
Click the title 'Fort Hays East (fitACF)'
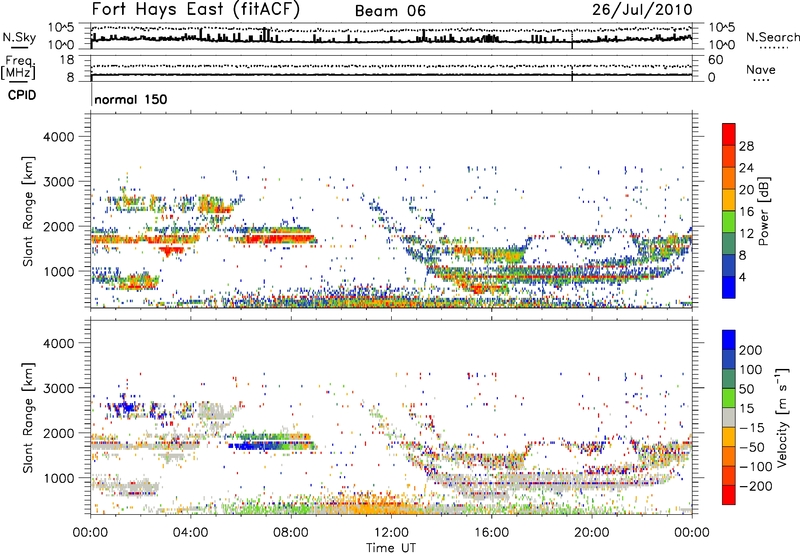pos(195,10)
